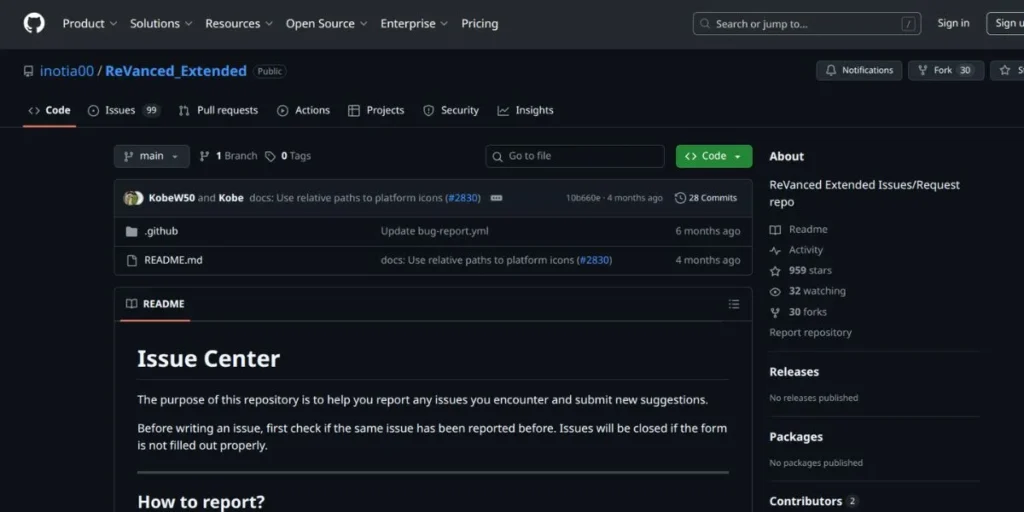View the 1 Branch link
This screenshot has width=1024, height=512.
228,156
